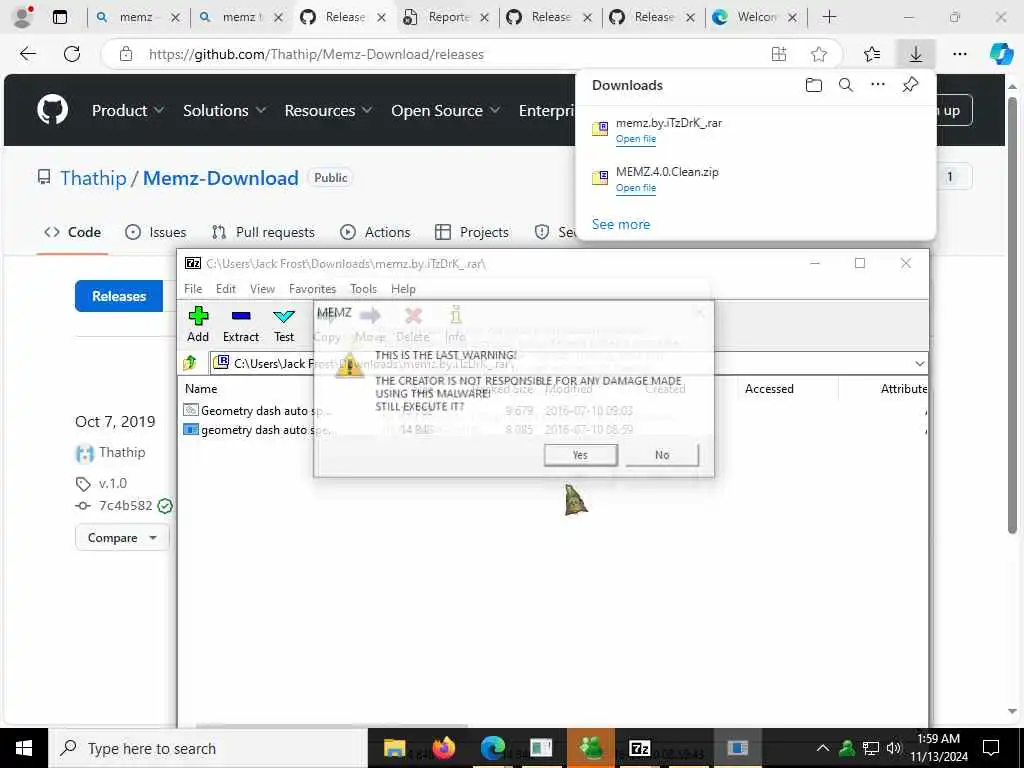The height and width of the screenshot is (768, 1024).
Task: Click the browser Refresh icon
Action: pyautogui.click(x=72, y=54)
